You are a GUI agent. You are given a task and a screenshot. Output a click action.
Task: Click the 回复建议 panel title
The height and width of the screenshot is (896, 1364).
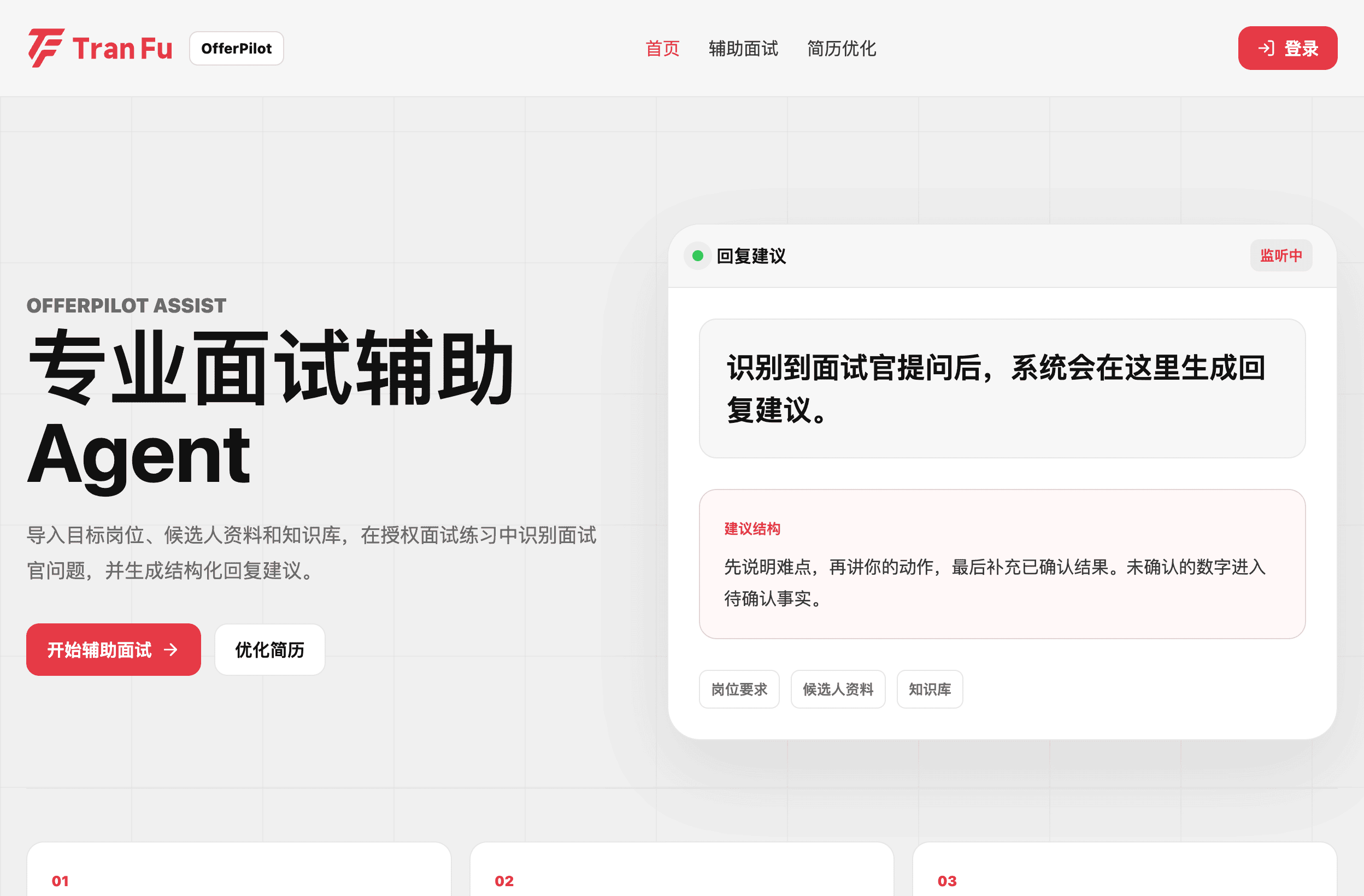click(x=751, y=256)
